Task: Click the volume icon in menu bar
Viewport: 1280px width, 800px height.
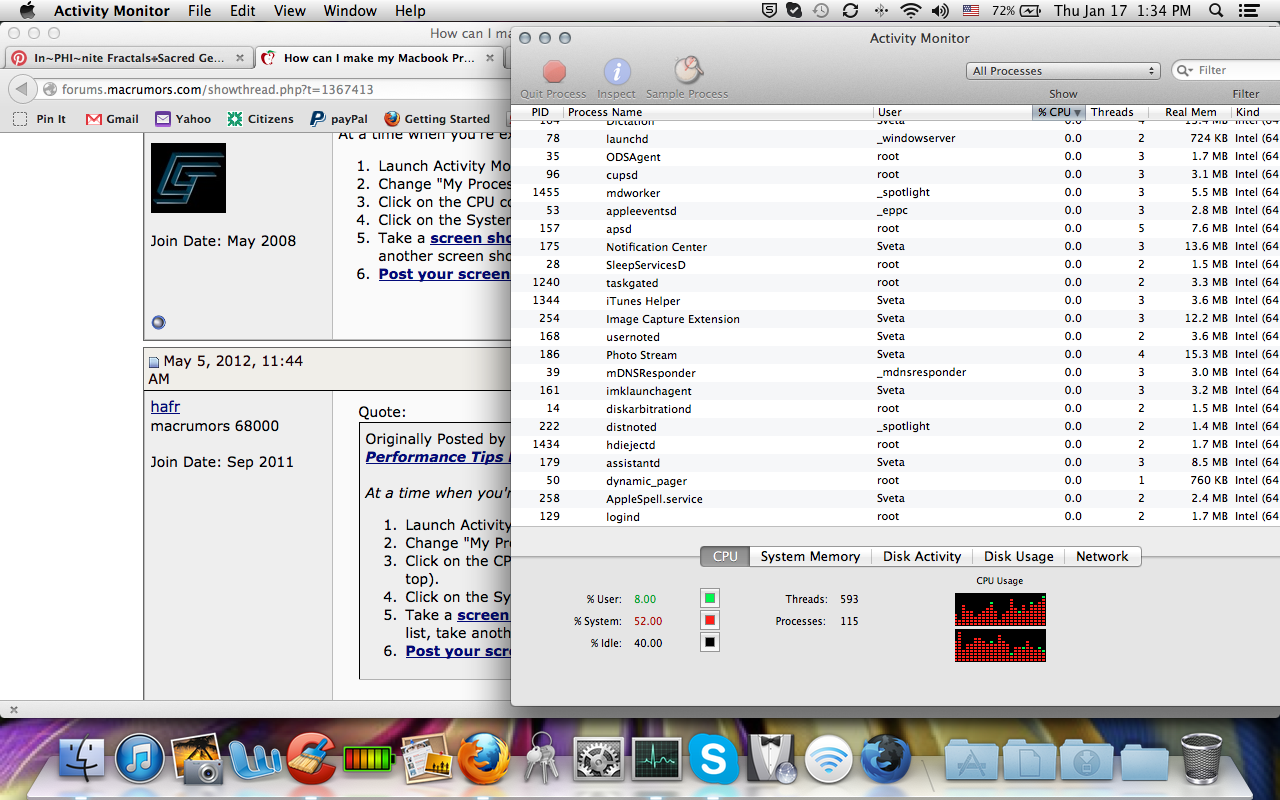Action: [x=940, y=11]
